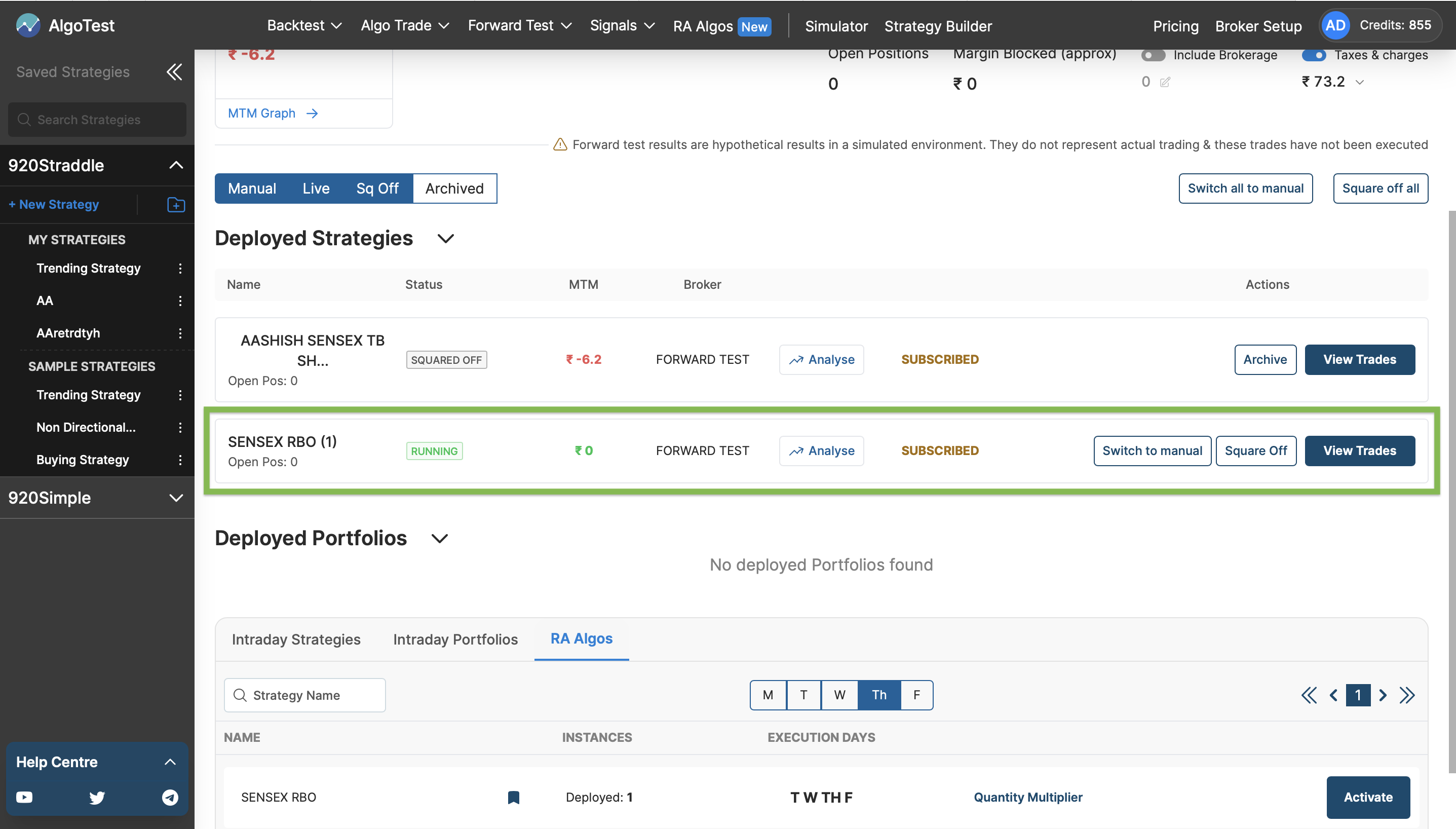
Task: Open Intraday Portfolios tab
Action: pos(455,639)
